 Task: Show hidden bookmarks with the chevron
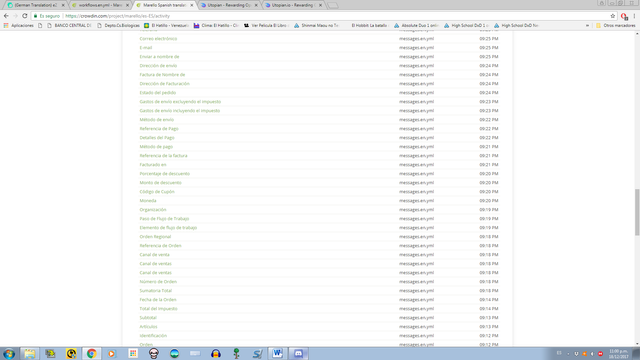pyautogui.click(x=587, y=25)
